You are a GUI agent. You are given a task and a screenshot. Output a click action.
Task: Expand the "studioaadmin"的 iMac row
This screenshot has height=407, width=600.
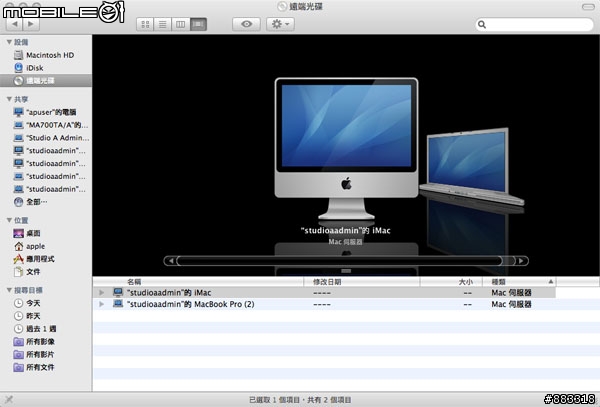(x=101, y=293)
